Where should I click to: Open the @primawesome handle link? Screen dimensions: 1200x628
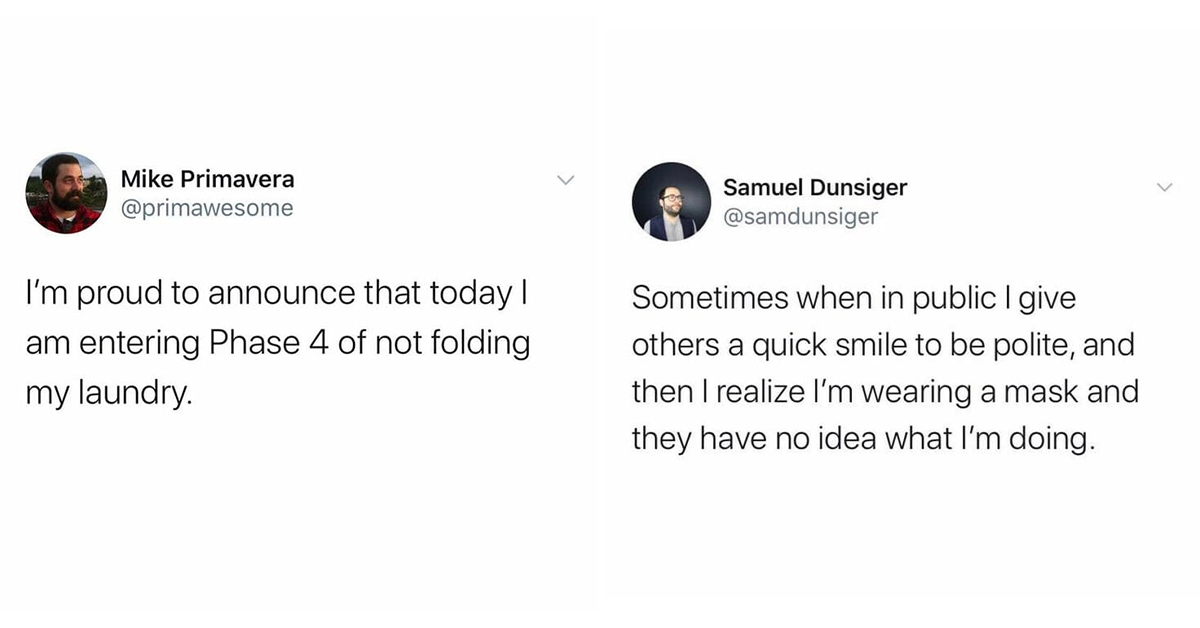207,208
